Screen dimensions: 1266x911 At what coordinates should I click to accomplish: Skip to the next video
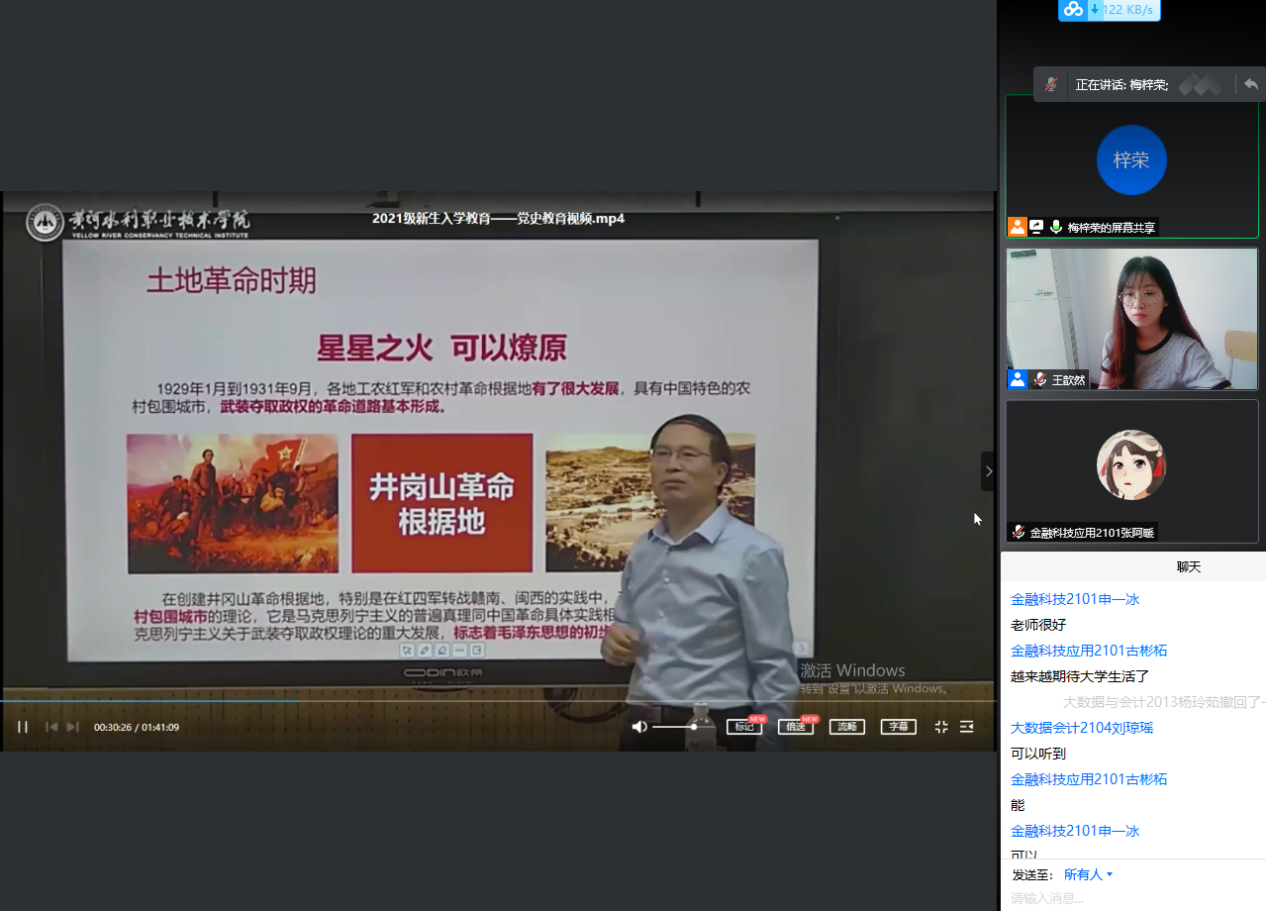click(x=73, y=727)
